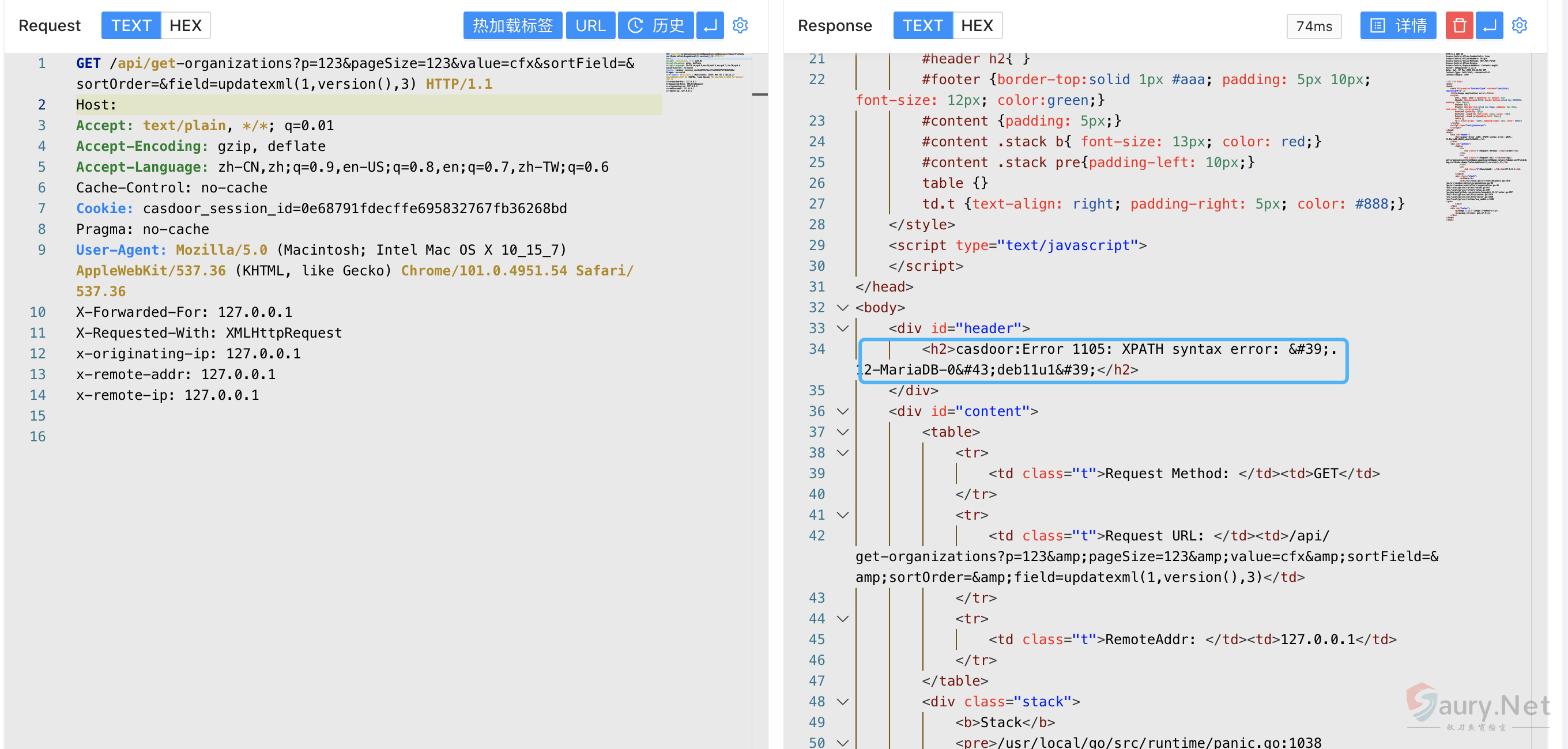The height and width of the screenshot is (749, 1568).
Task: Click the Request code minimap thumbnail
Action: [x=706, y=73]
